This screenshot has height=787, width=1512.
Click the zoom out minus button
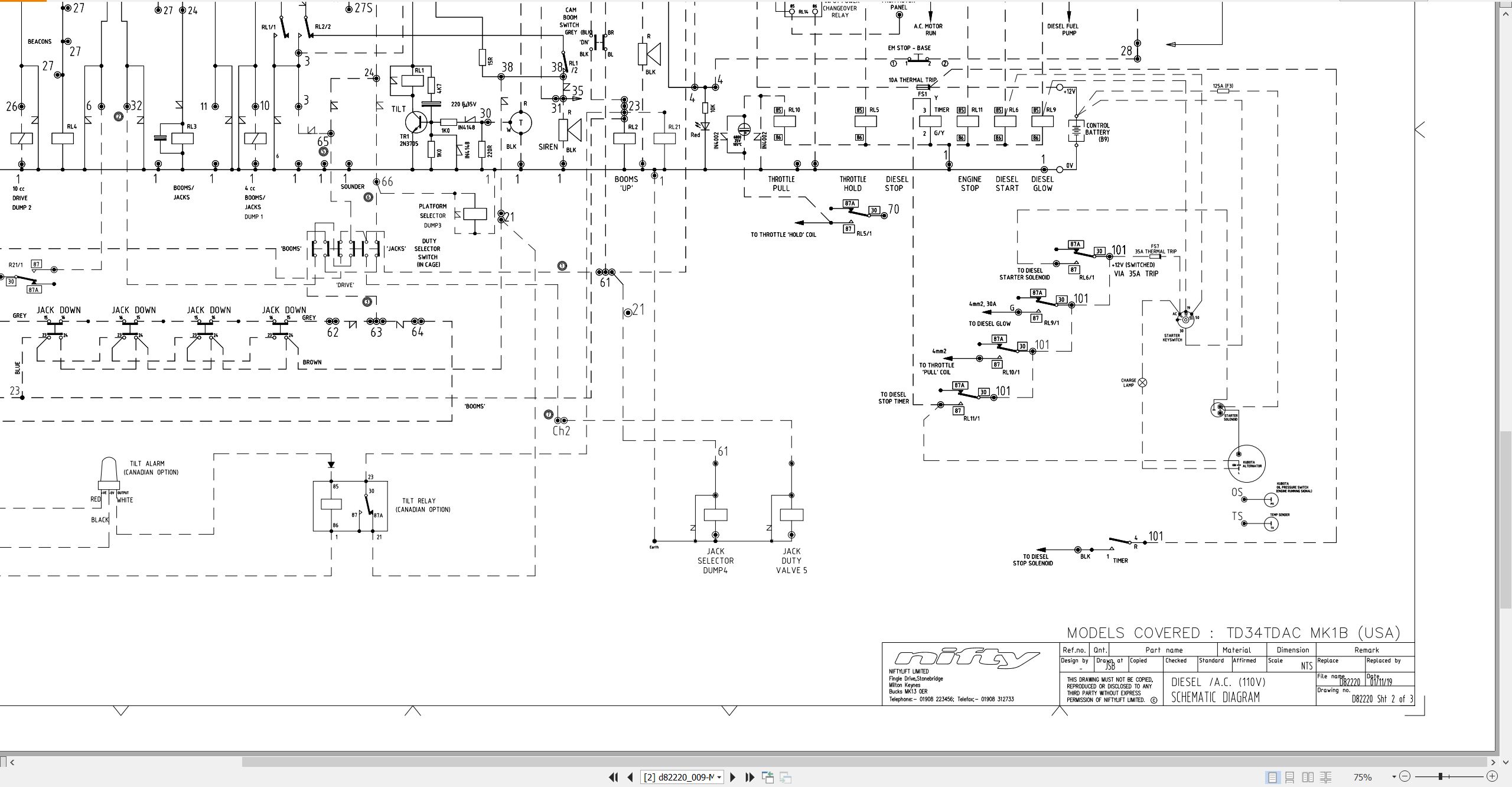pyautogui.click(x=1405, y=776)
